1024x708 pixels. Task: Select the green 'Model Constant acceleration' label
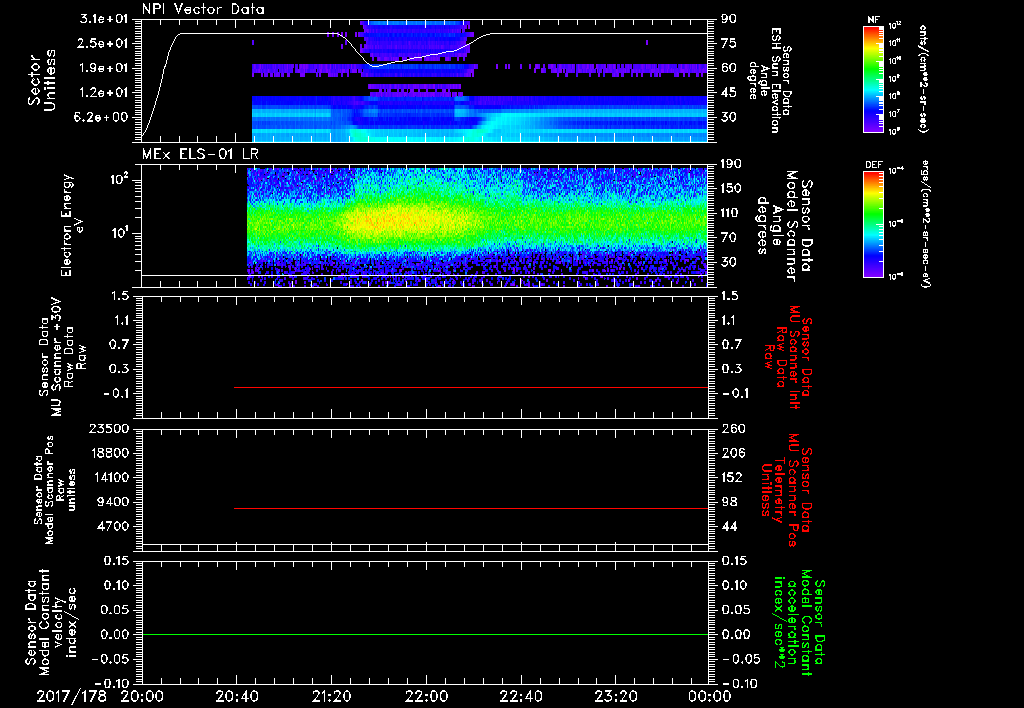tap(798, 624)
